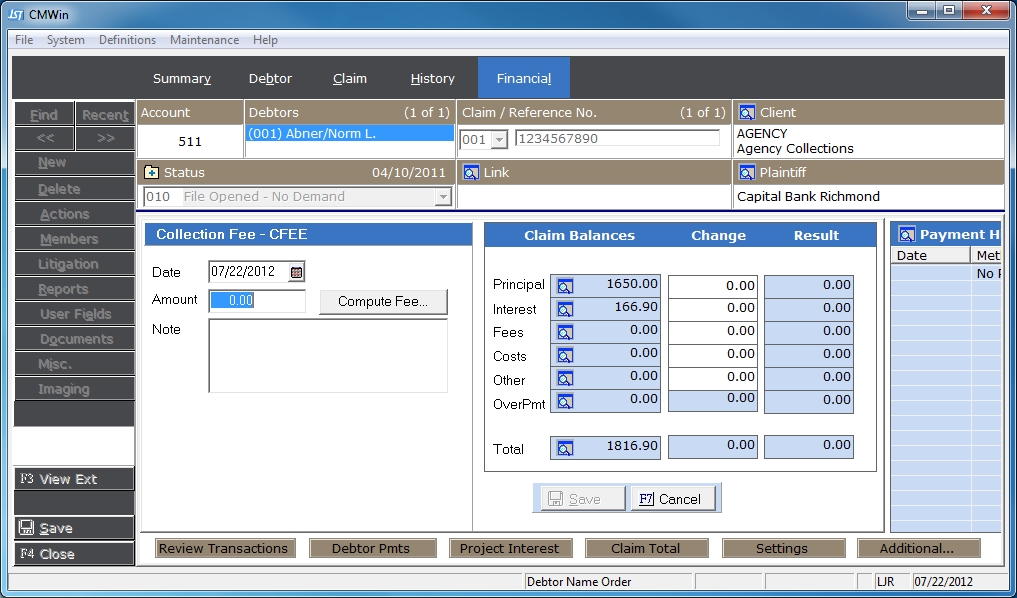Viewport: 1017px width, 598px height.
Task: Open Review Transactions
Action: click(224, 548)
